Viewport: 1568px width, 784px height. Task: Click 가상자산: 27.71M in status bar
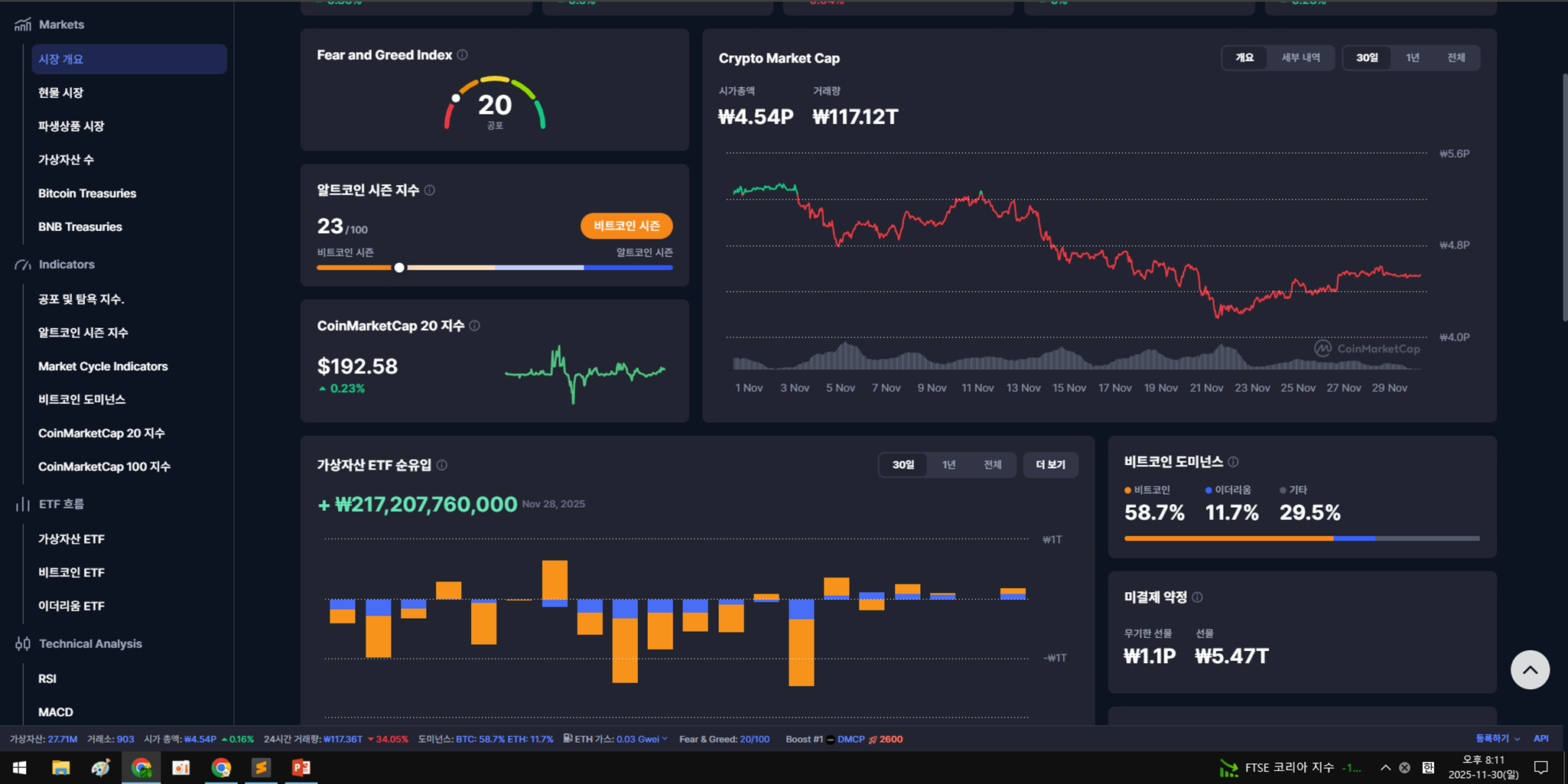pos(44,739)
